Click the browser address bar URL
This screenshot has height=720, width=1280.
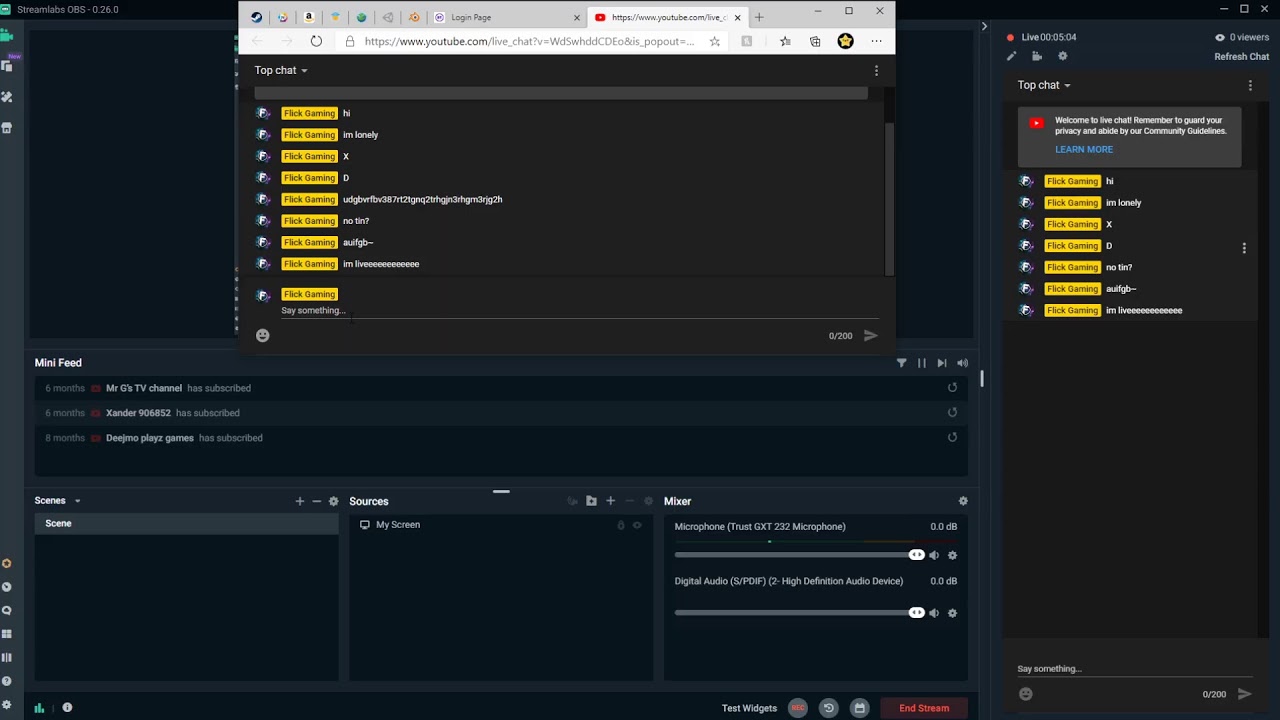click(x=529, y=41)
